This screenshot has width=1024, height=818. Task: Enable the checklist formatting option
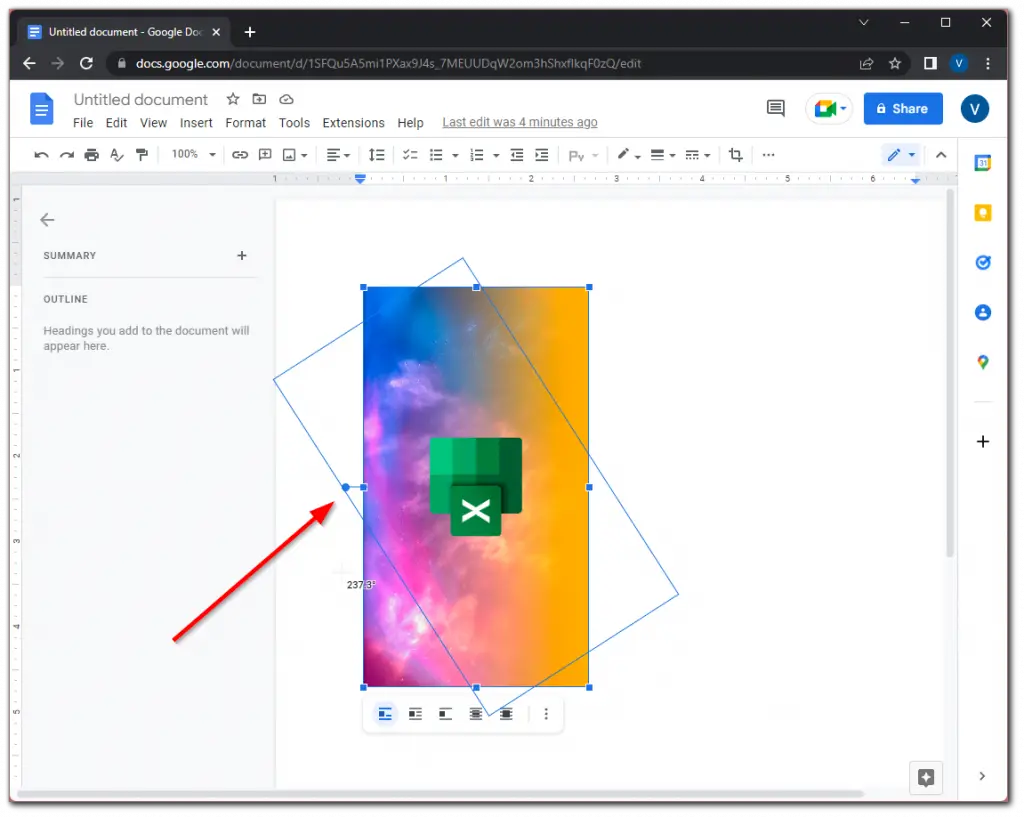click(410, 154)
